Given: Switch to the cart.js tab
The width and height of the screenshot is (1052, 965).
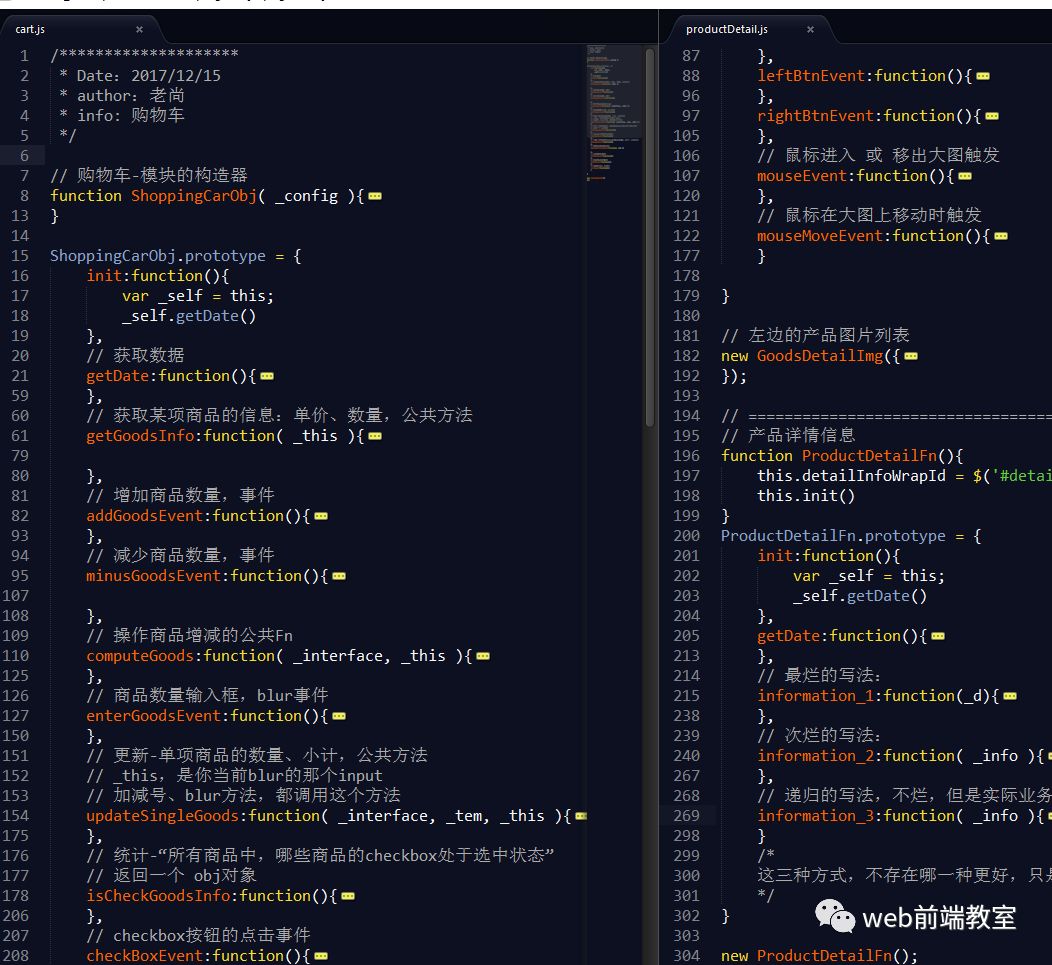Looking at the screenshot, I should point(30,30).
